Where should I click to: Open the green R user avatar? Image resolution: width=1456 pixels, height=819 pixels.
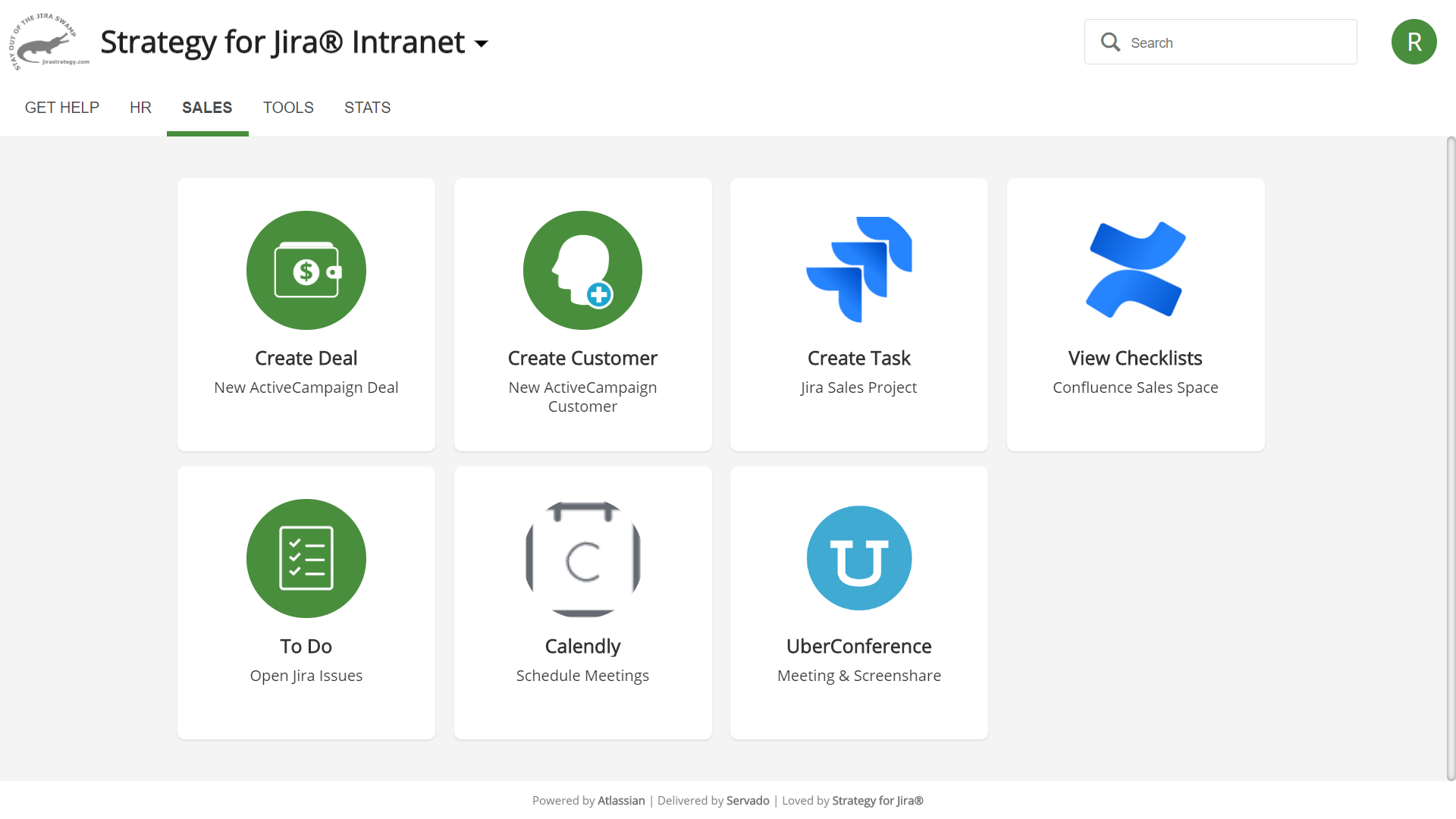1414,42
